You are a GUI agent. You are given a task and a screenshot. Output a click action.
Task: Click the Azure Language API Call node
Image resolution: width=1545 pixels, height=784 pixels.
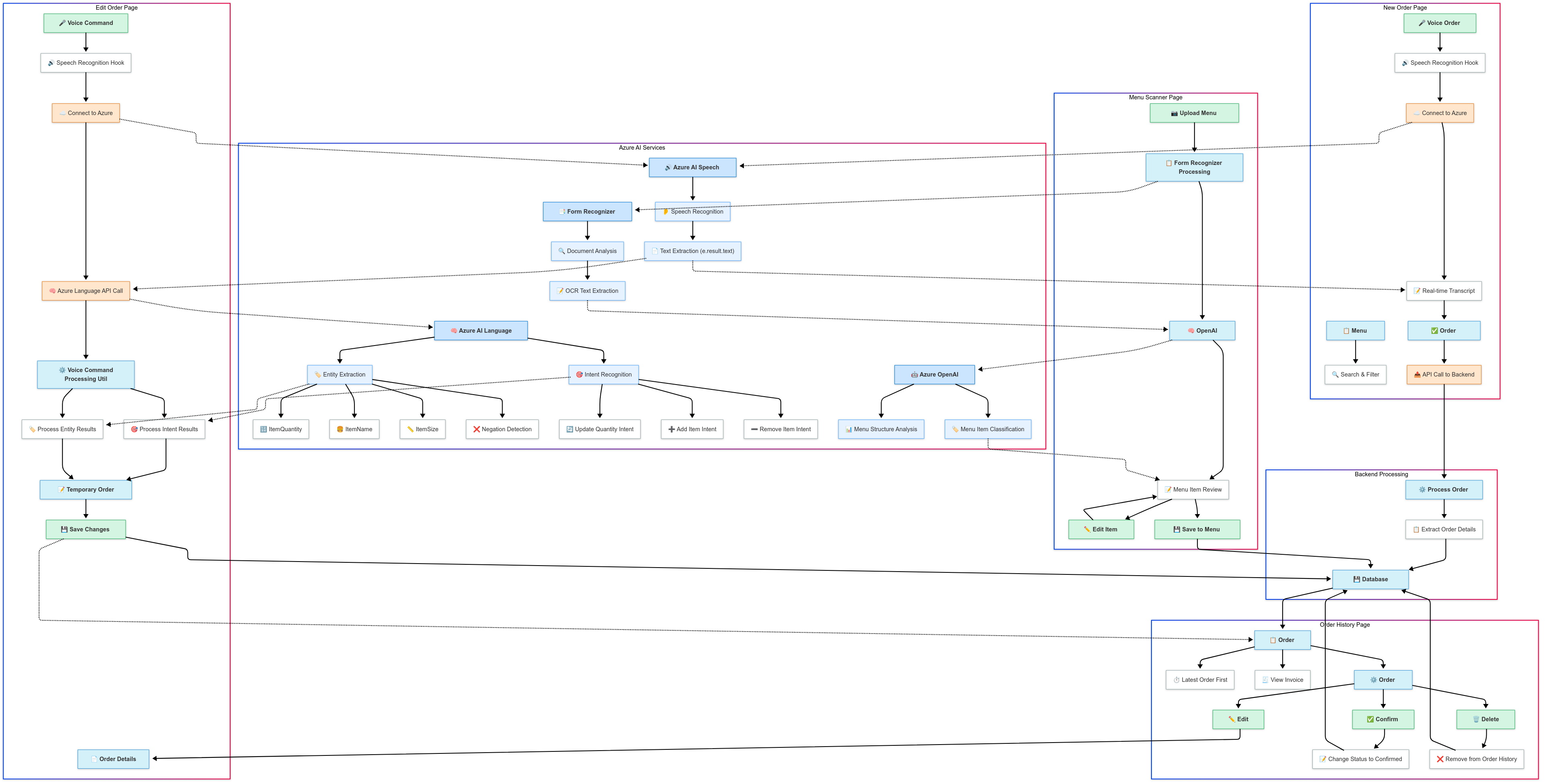(x=86, y=291)
